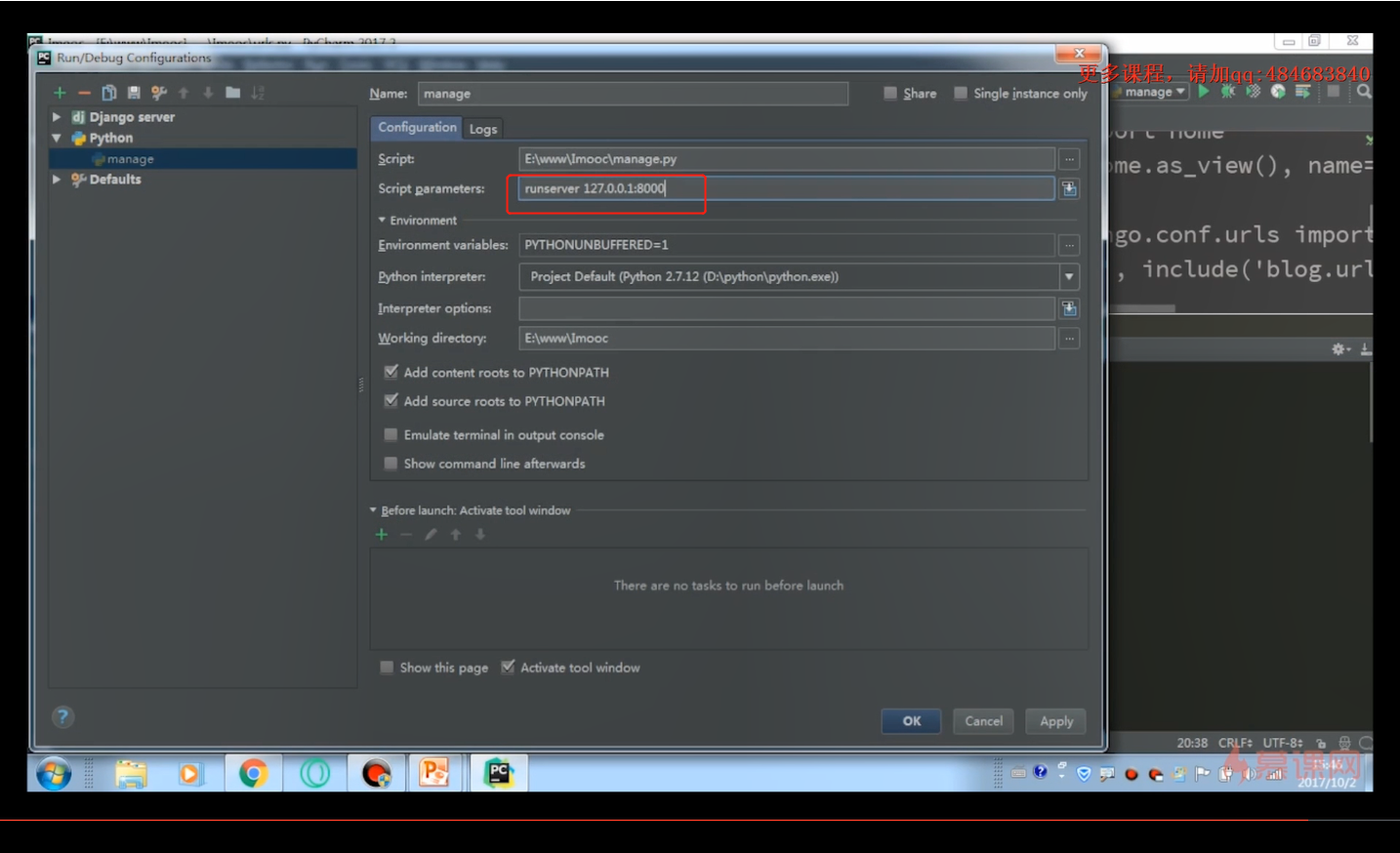Move configuration up with arrow icon

click(184, 93)
